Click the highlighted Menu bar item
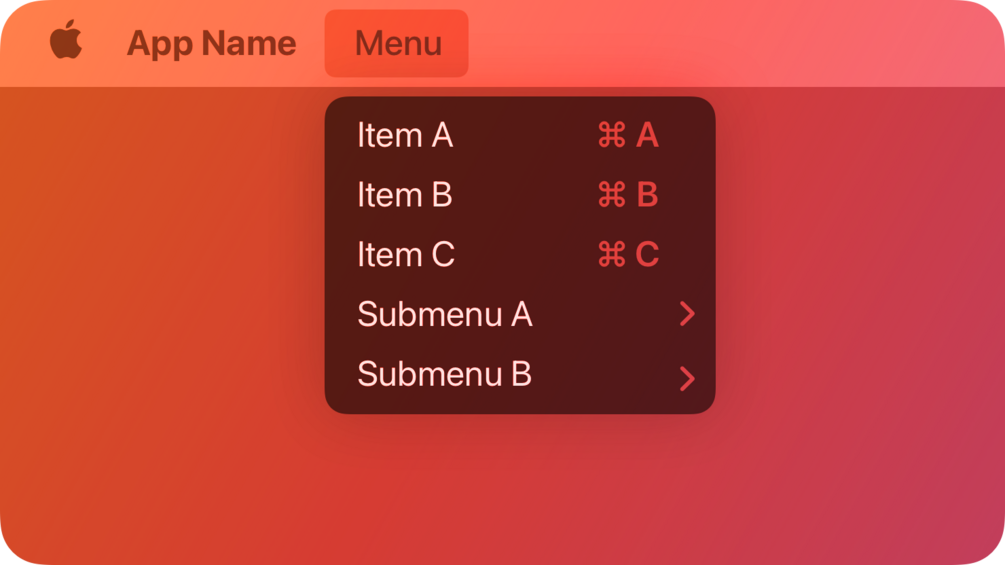Screen dimensions: 1005x565 [397, 43]
